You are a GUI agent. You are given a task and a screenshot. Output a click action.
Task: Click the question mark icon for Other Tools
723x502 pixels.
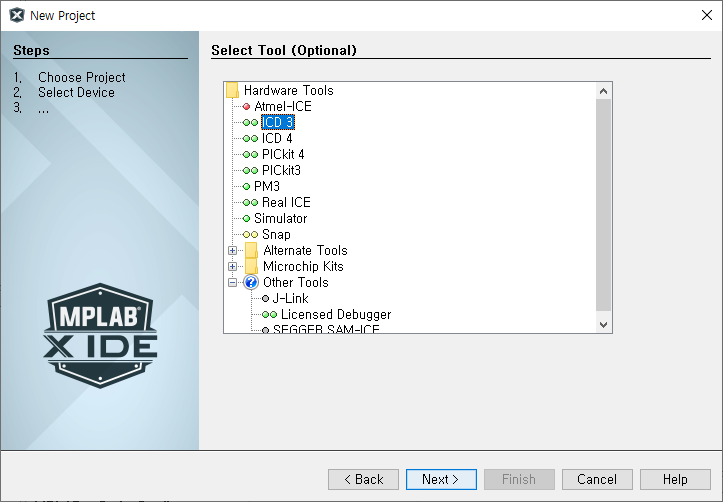click(251, 282)
